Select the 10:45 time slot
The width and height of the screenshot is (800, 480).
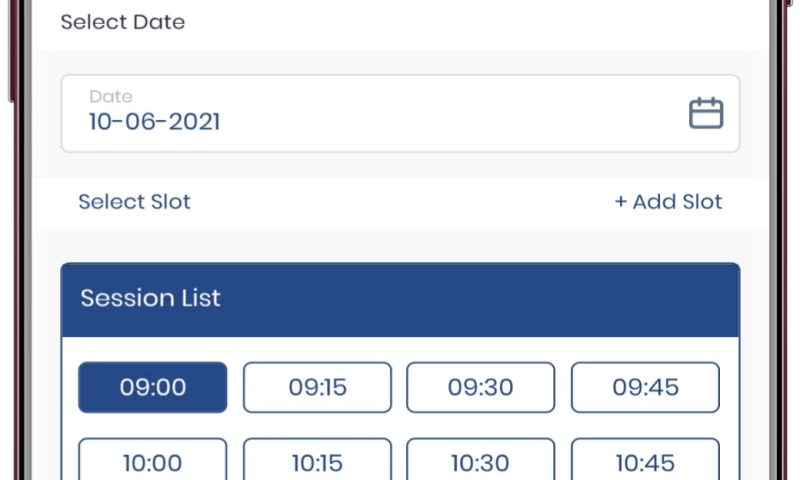[645, 462]
